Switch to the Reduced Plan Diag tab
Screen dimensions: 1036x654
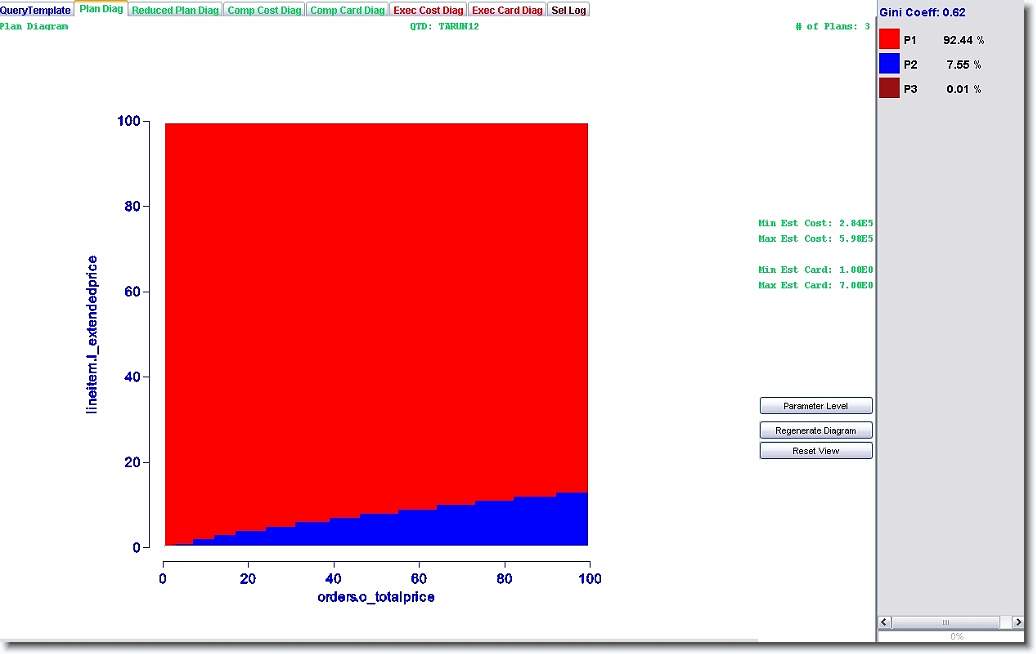click(x=176, y=10)
